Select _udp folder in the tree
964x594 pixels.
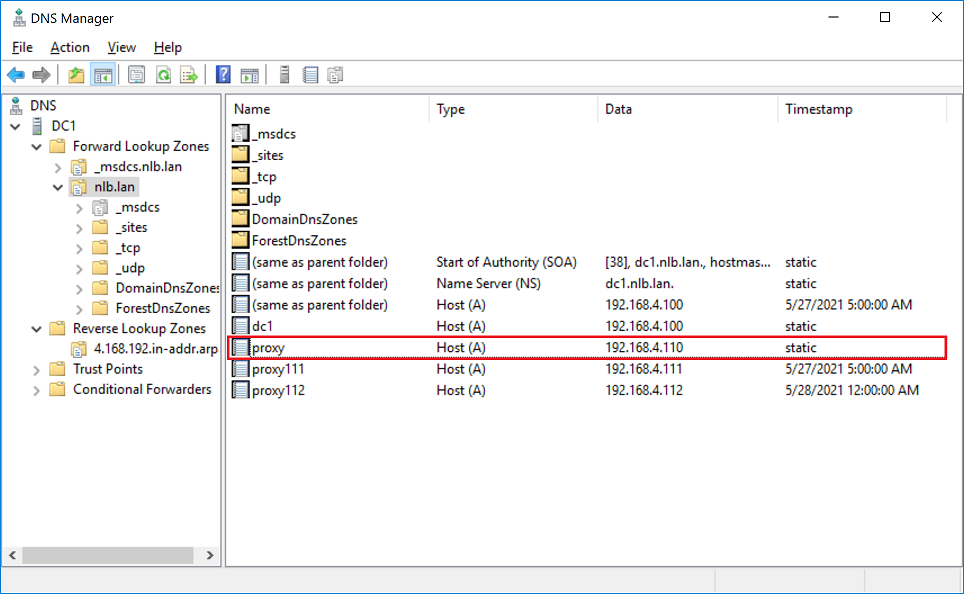(130, 267)
